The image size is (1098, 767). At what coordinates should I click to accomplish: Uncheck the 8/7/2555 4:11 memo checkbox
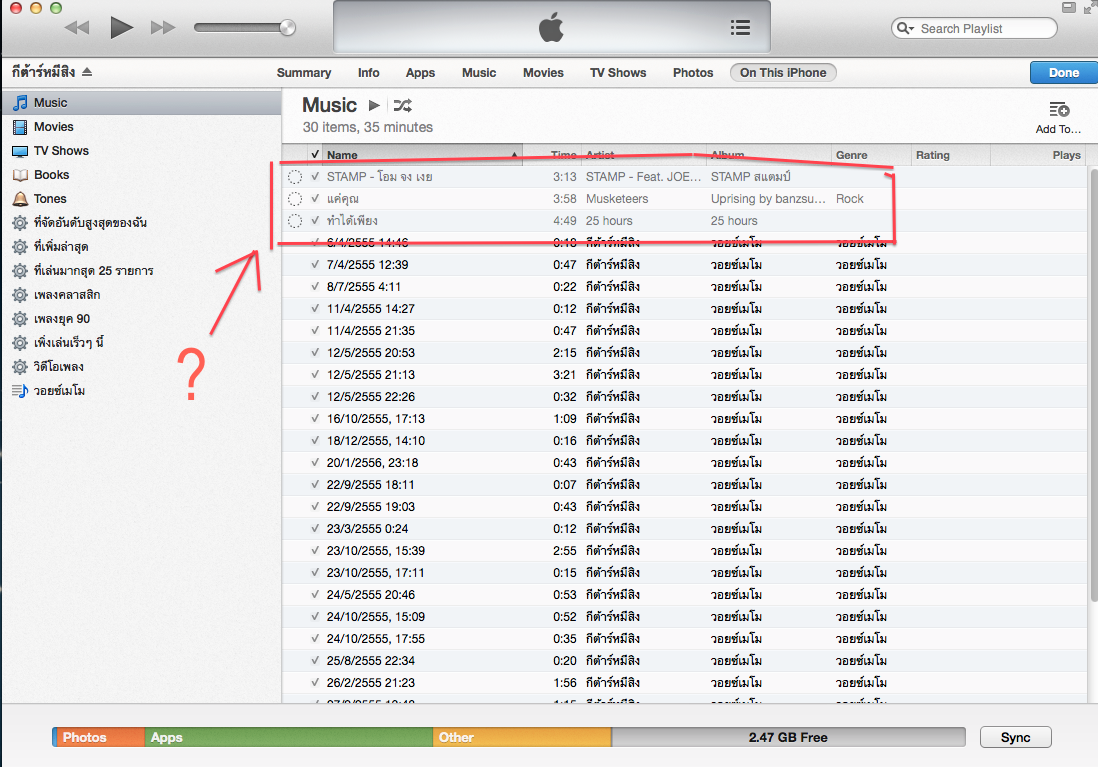click(x=315, y=286)
